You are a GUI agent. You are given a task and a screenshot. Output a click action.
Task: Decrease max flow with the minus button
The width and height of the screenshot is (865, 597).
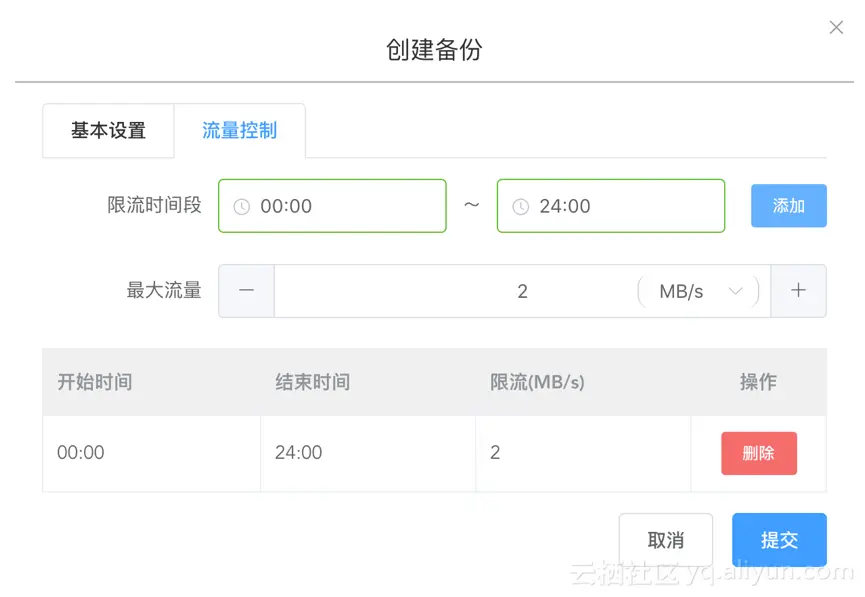click(x=246, y=291)
